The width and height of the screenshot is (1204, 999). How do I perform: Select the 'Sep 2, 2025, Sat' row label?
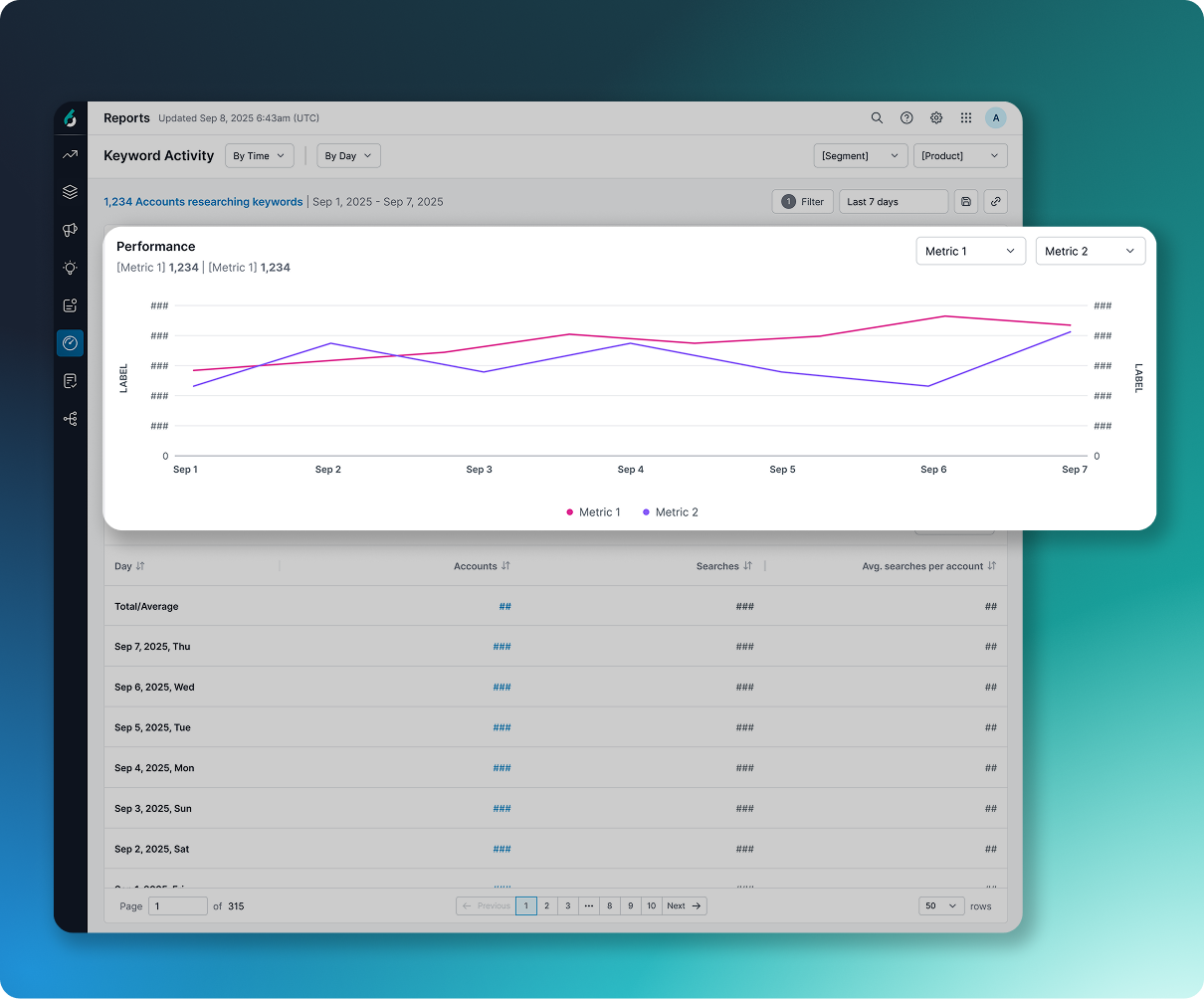[x=151, y=849]
